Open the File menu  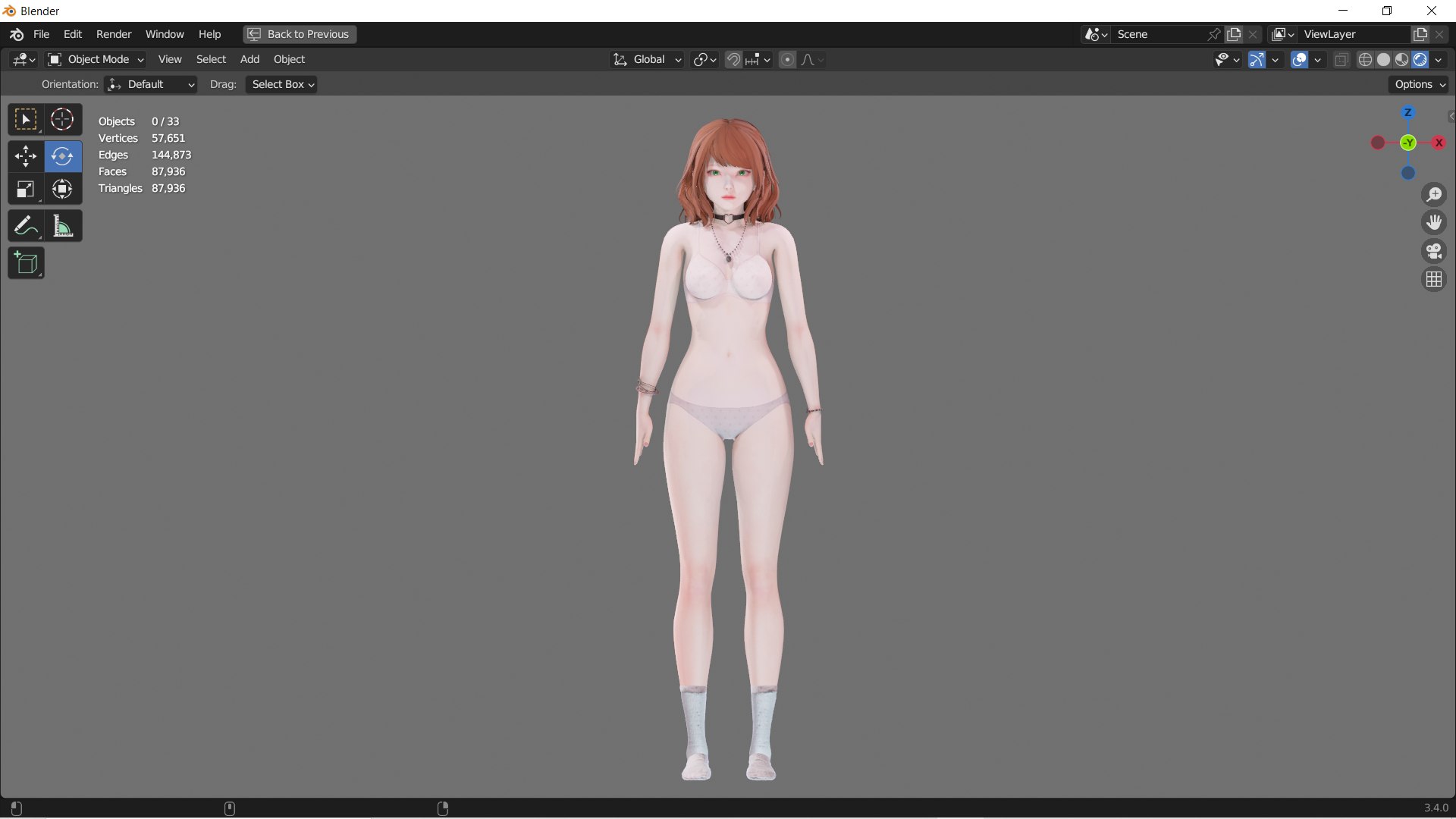coord(42,34)
